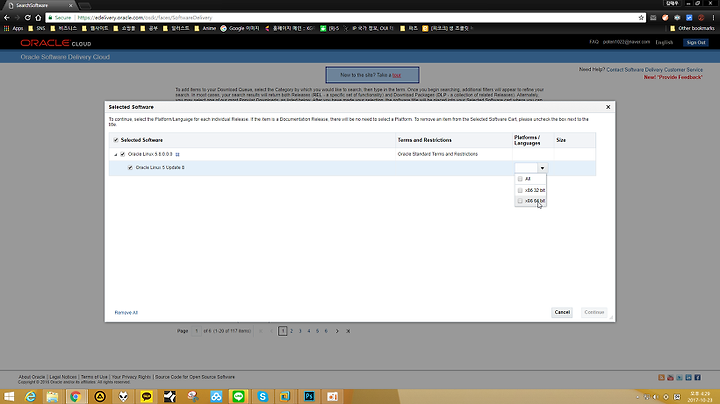Open Contact Software Delivery Customer Service link
The height and width of the screenshot is (404, 720).
(x=654, y=70)
